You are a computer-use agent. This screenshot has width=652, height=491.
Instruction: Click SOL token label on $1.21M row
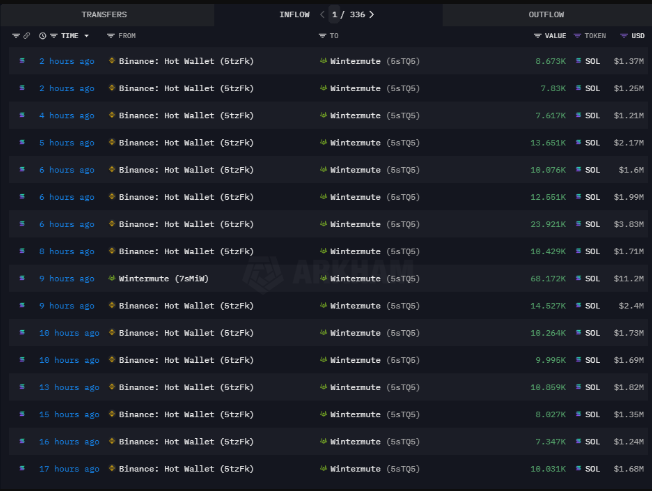coord(592,116)
